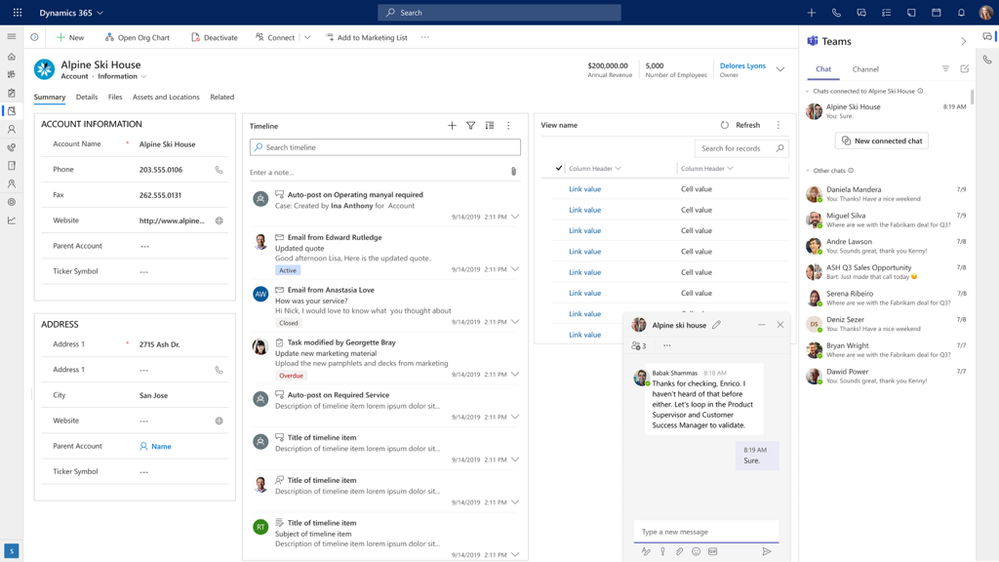Image resolution: width=999 pixels, height=562 pixels.
Task: Collapse Chats connected to Alpine Ski House
Action: tap(808, 91)
